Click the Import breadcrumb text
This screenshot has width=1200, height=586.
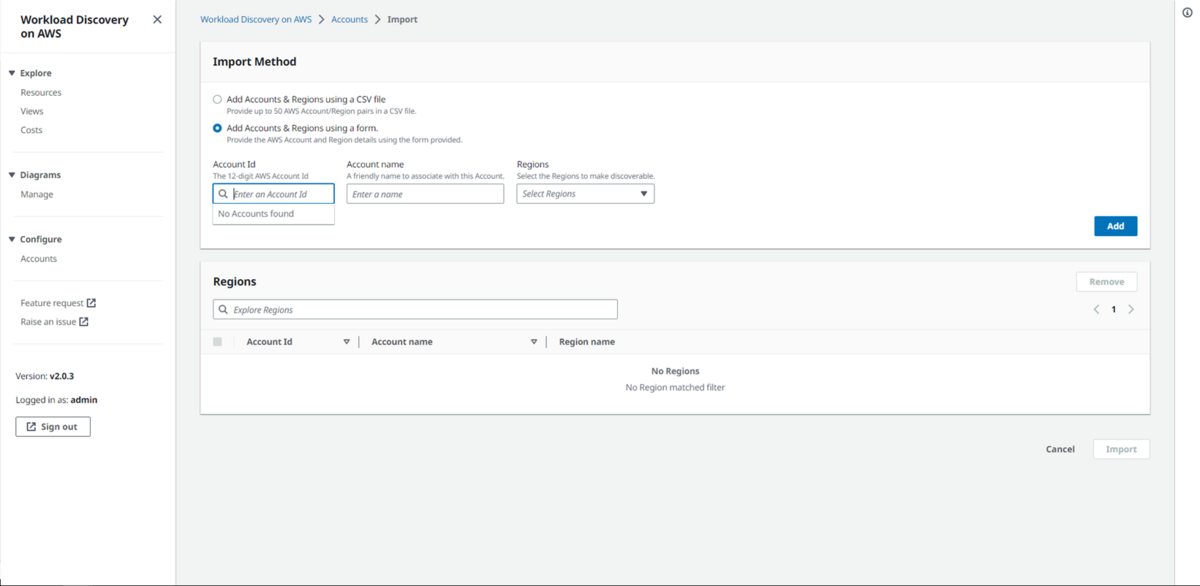click(402, 19)
